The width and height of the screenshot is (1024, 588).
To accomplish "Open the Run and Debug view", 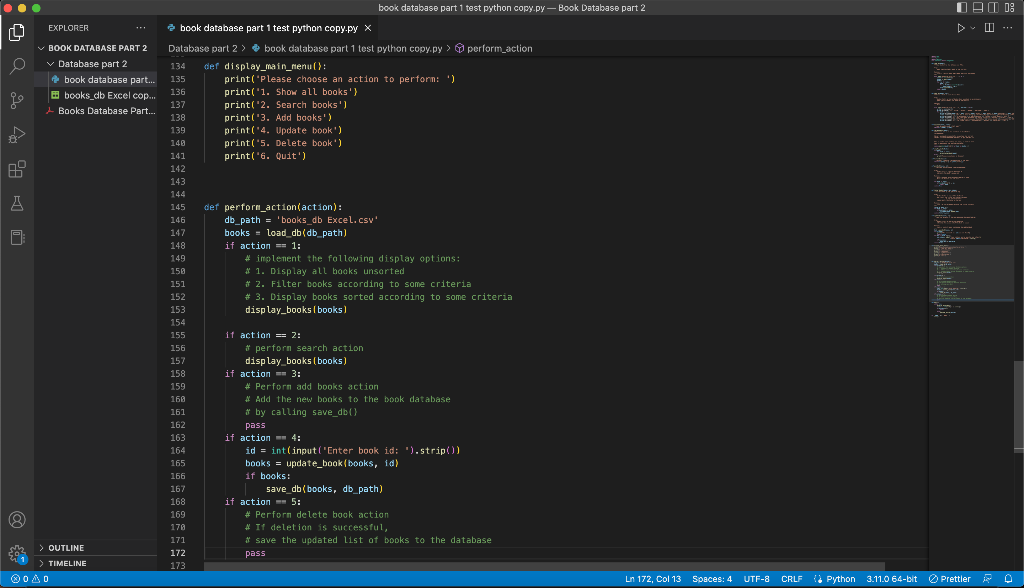I will 17,135.
